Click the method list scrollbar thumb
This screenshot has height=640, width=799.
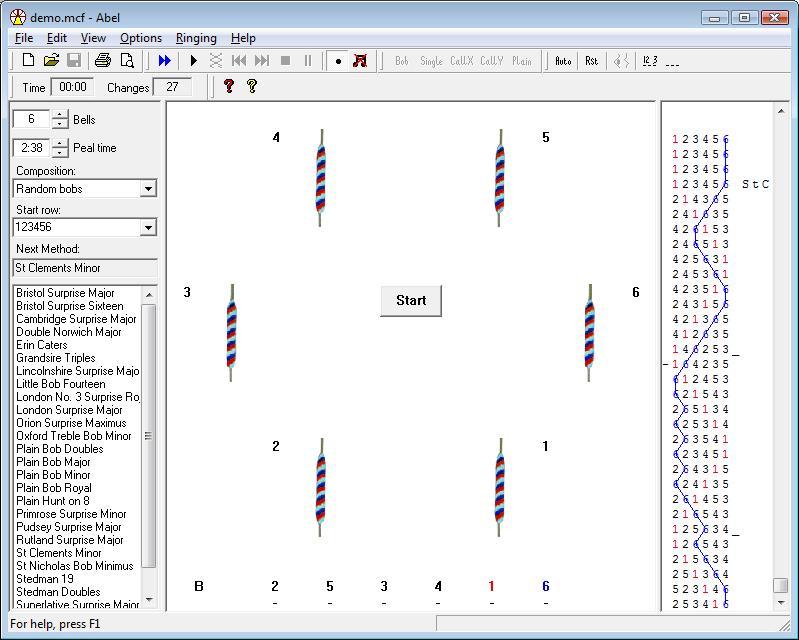(x=148, y=436)
